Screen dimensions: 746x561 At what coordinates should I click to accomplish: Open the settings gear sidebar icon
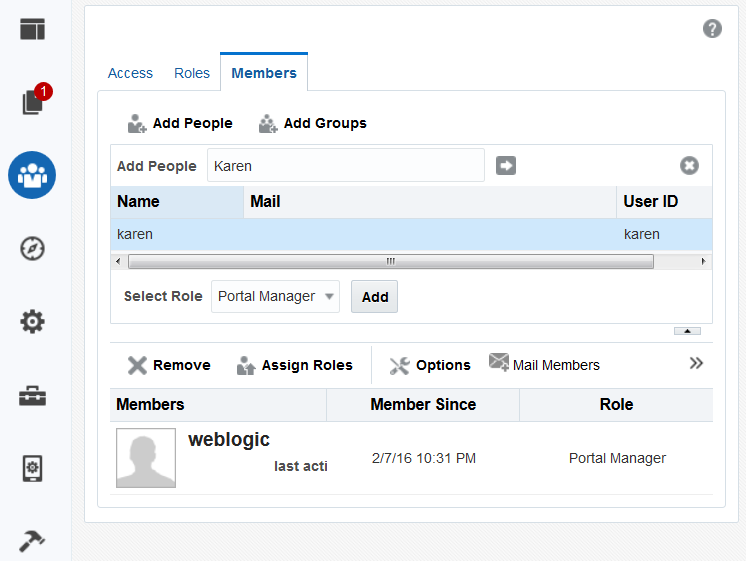point(32,322)
